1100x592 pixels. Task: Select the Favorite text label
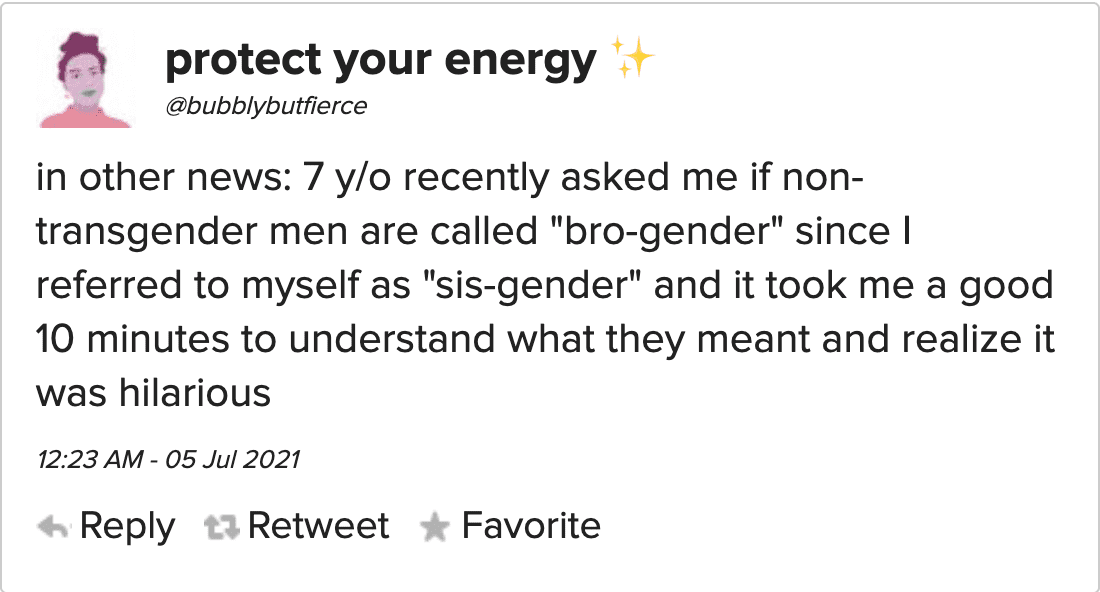click(531, 525)
